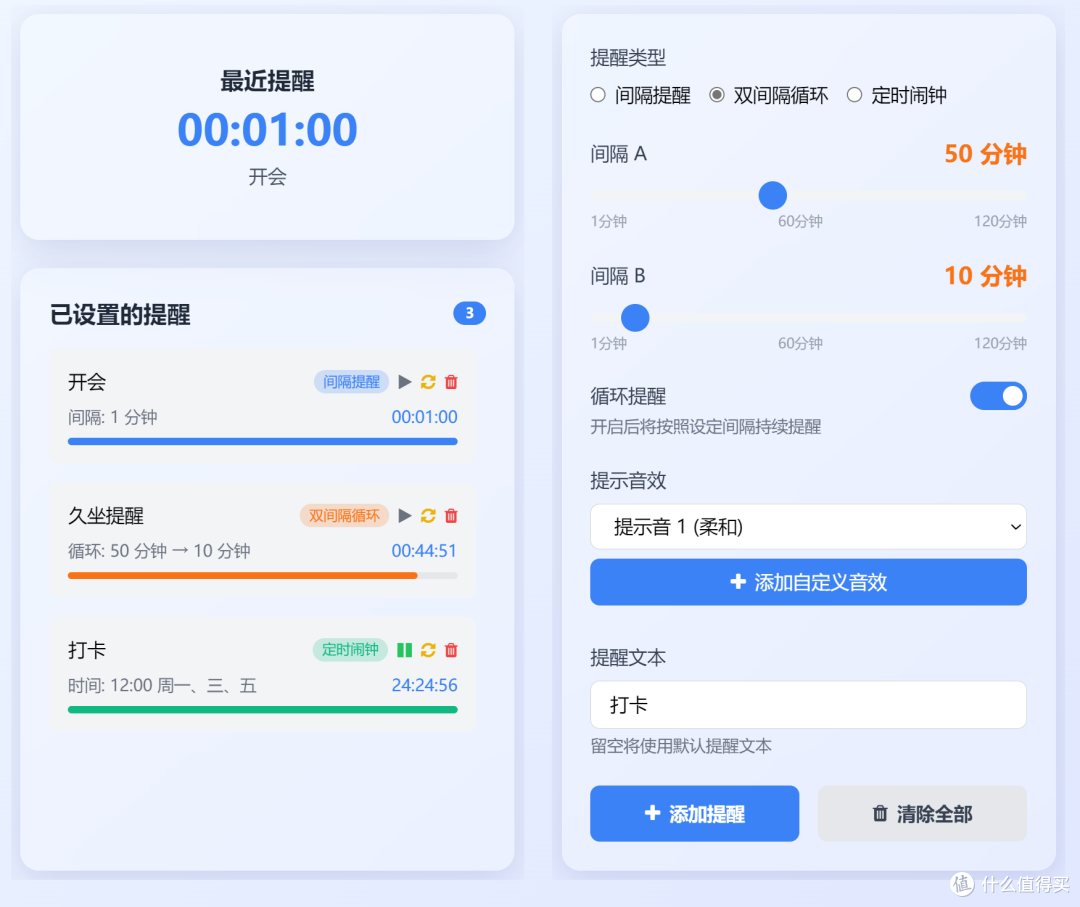This screenshot has height=907, width=1080.
Task: Click the 定时闹钟 tag on 打卡
Action: tap(350, 649)
